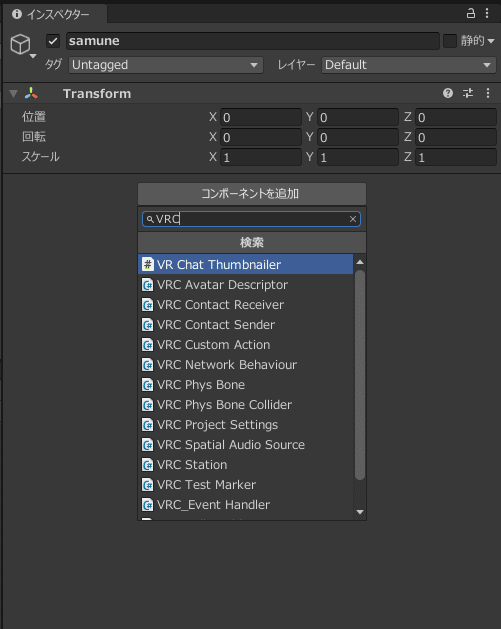Open the cube icon dropdown arrow
The image size is (501, 629).
pos(33,56)
